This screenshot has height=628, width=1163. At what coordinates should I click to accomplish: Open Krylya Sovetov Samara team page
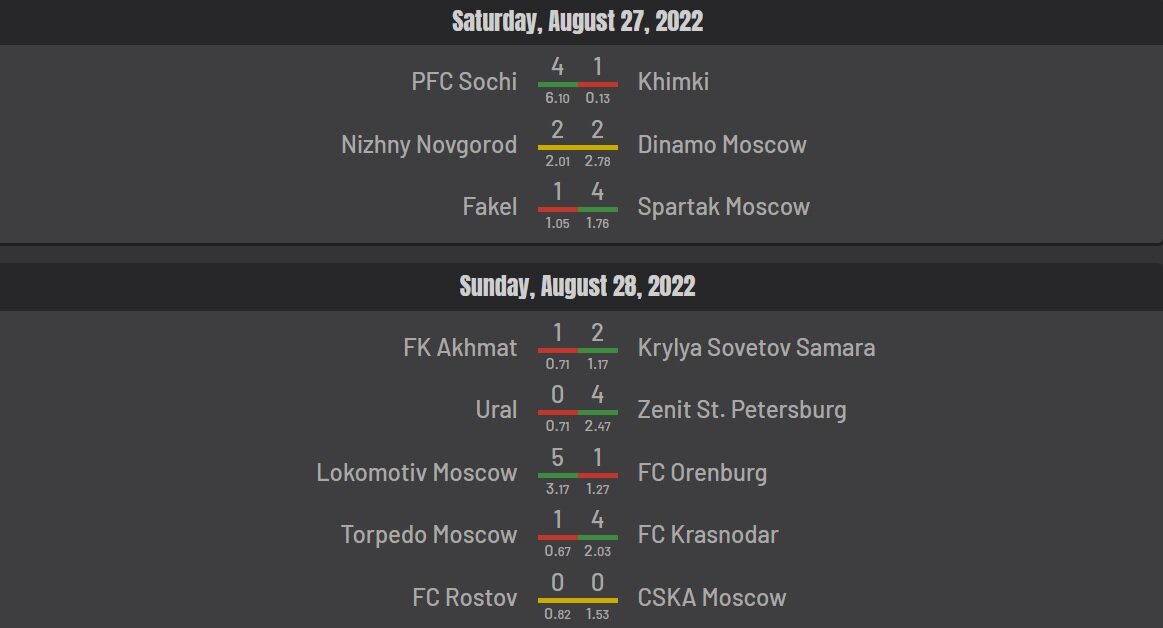[x=756, y=348]
